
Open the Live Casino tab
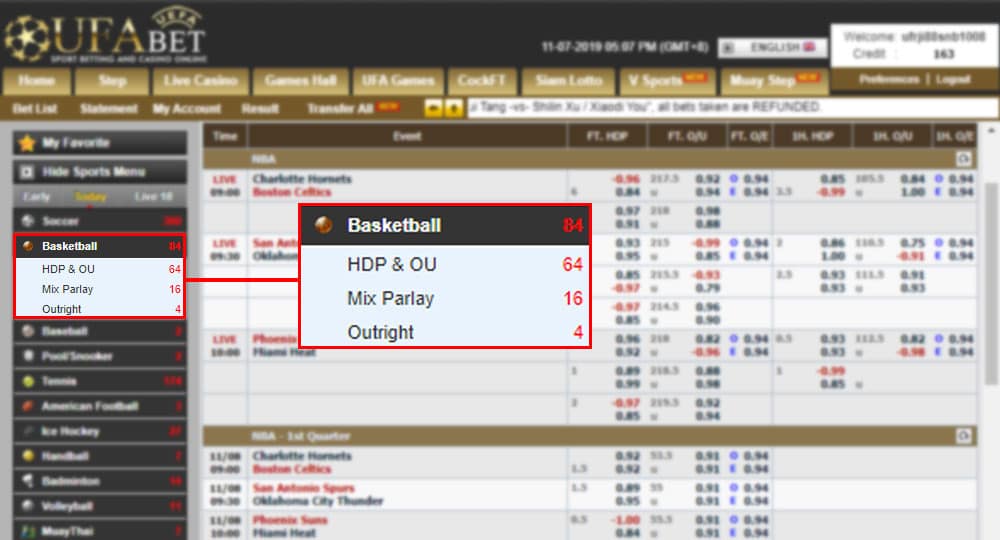coord(201,80)
